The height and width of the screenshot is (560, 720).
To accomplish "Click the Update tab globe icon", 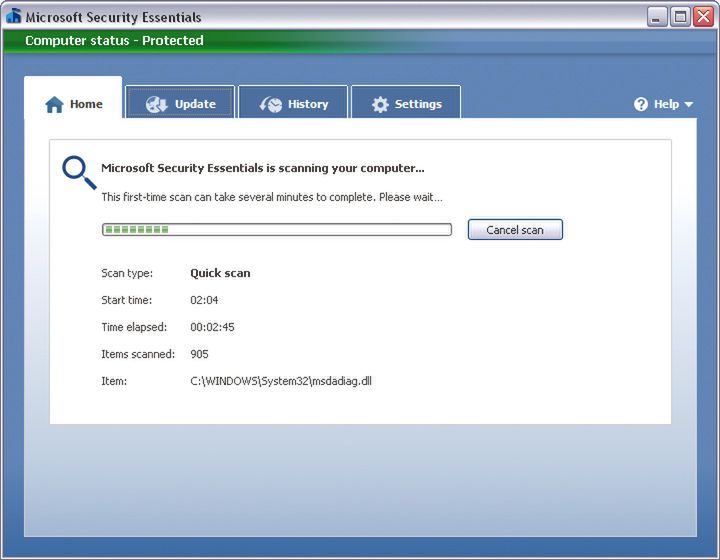I will coord(156,104).
